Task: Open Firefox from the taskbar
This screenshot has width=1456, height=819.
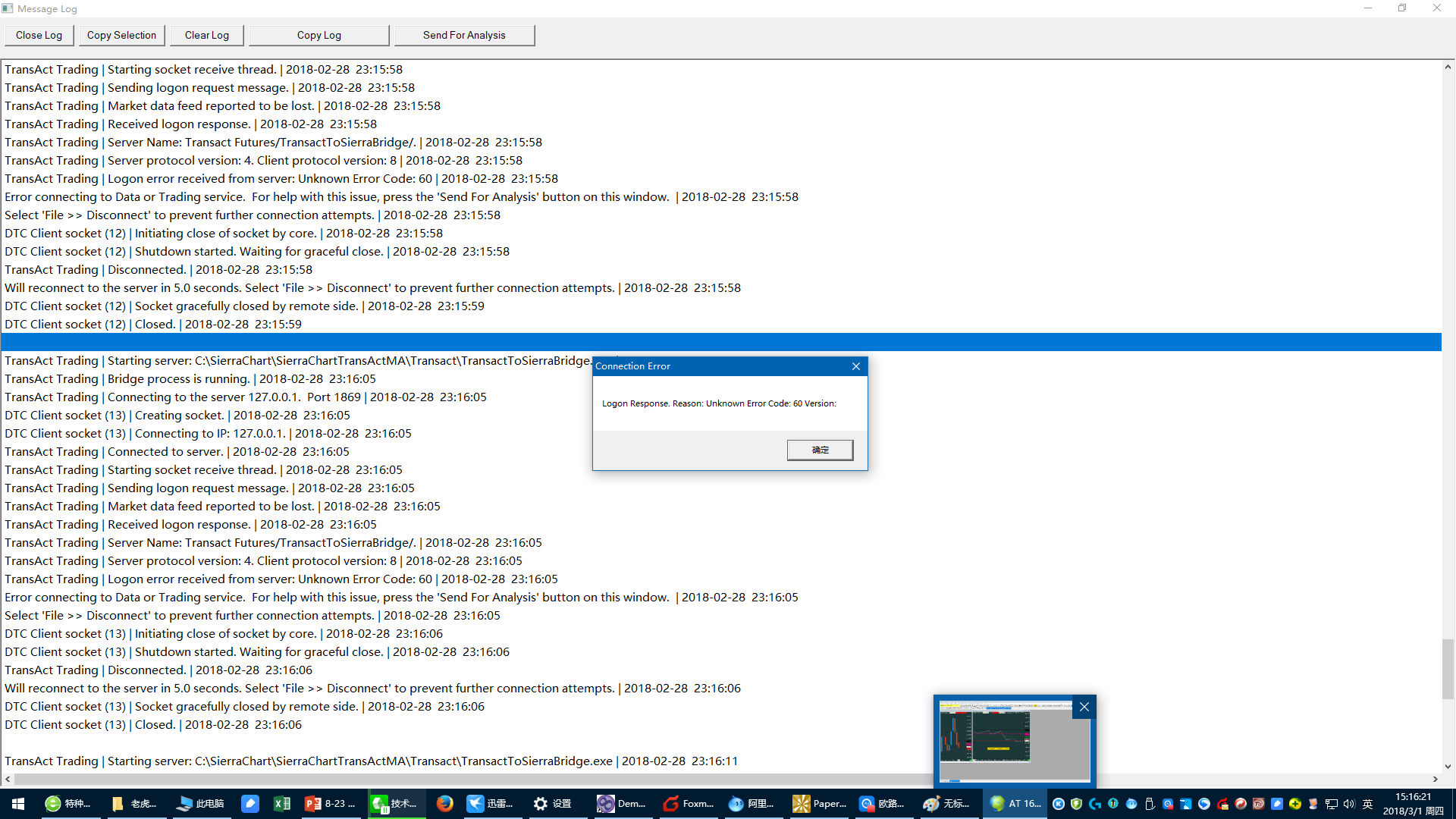Action: 444,803
